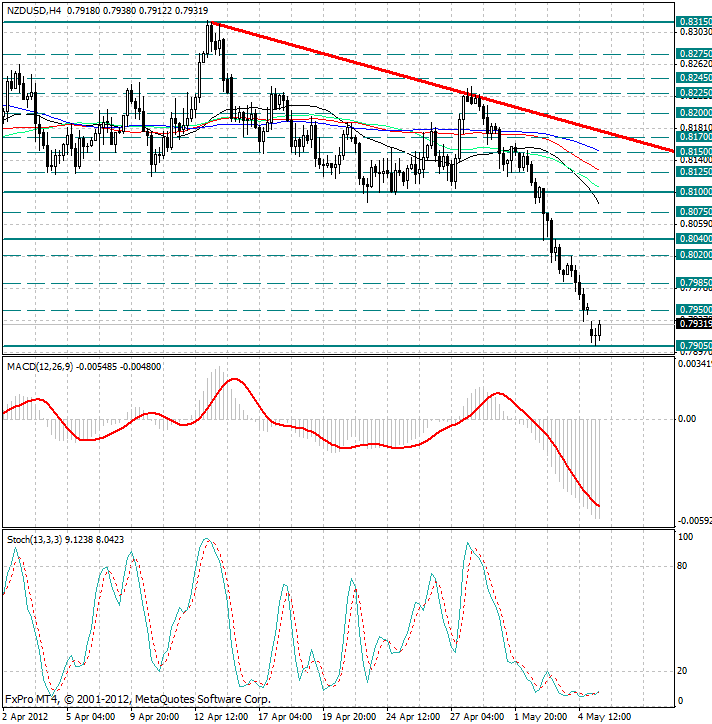712x724 pixels.
Task: Select the 0.79850 price level label
Action: coord(694,283)
